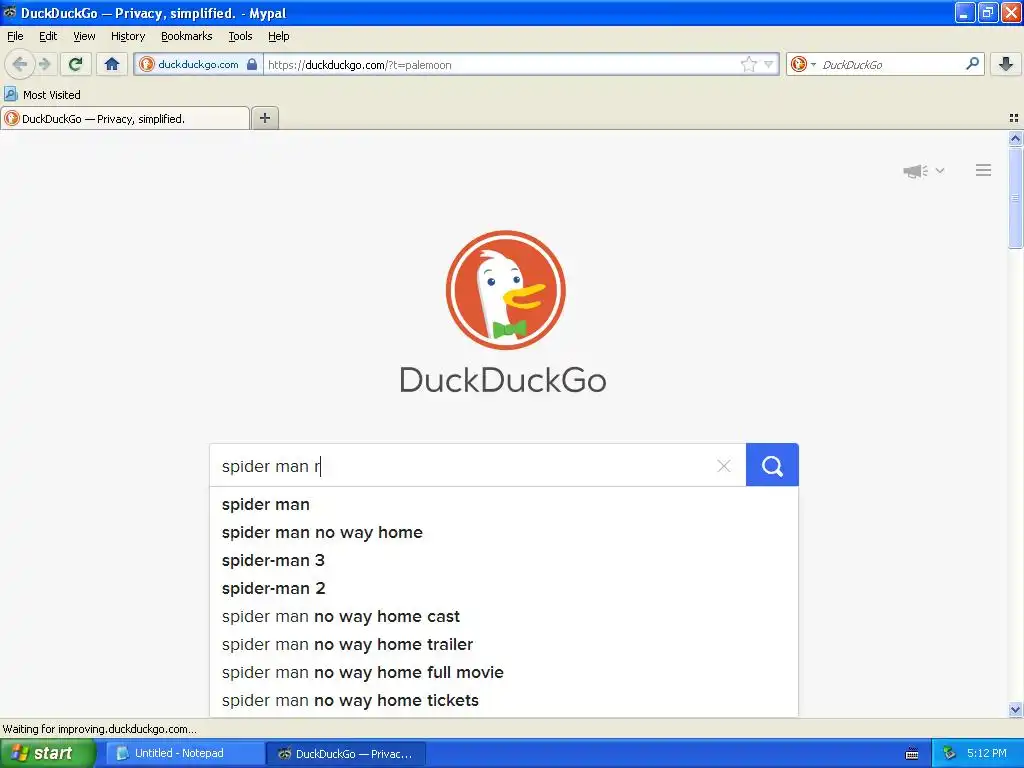Click the scrollbar down arrow
1024x768 pixels.
(x=1015, y=709)
